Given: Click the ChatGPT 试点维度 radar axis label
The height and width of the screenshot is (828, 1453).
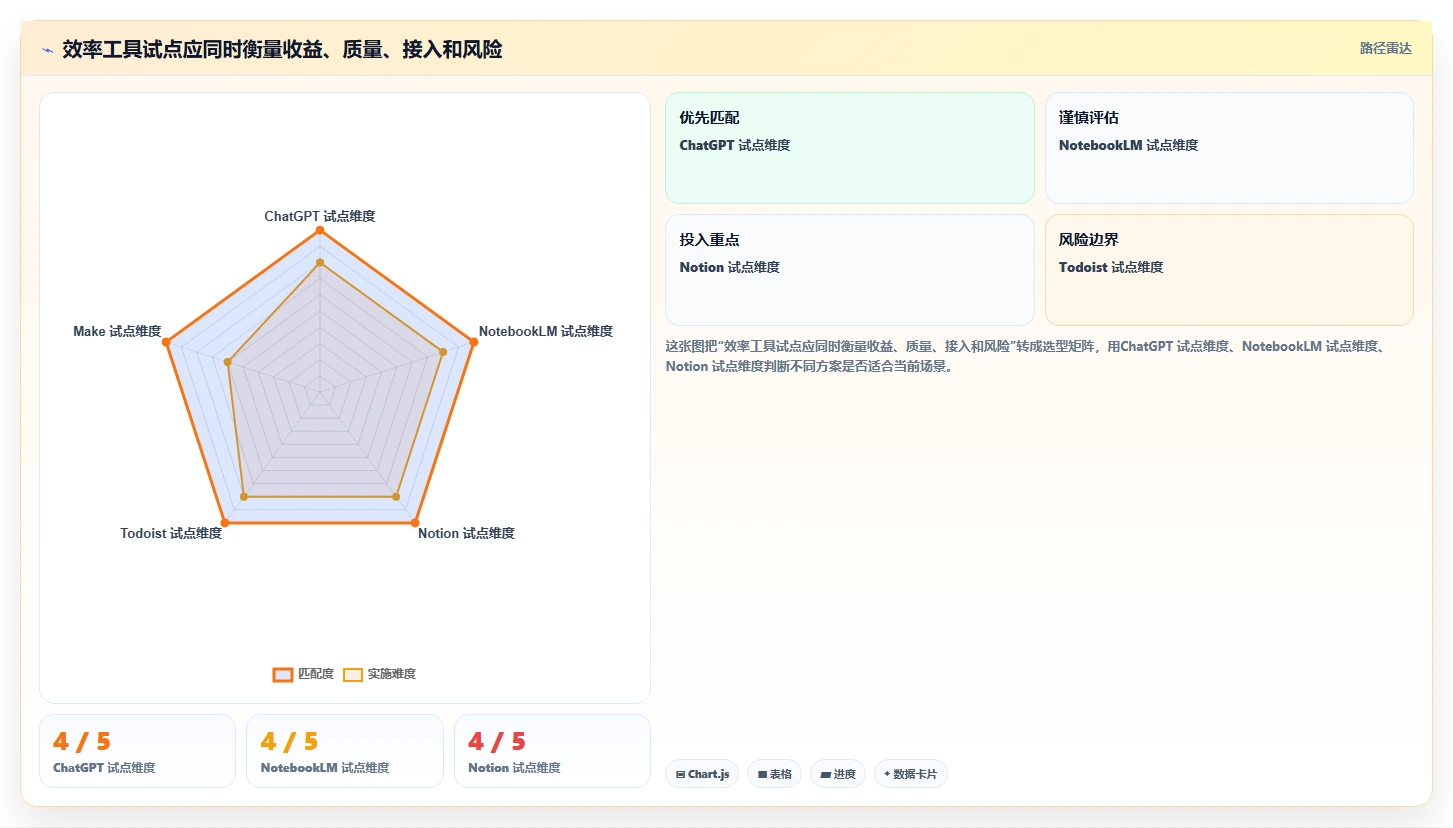Looking at the screenshot, I should tap(320, 216).
